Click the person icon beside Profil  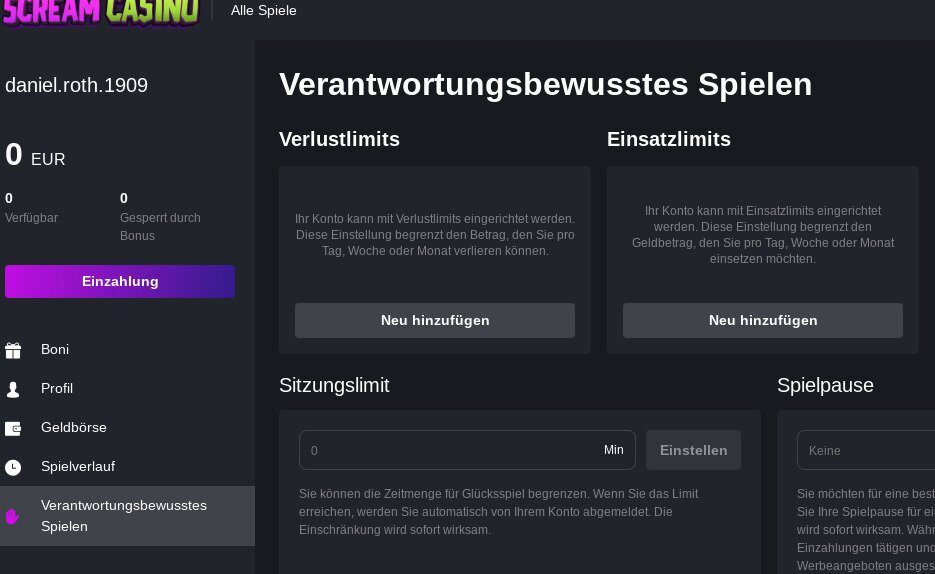tap(13, 389)
